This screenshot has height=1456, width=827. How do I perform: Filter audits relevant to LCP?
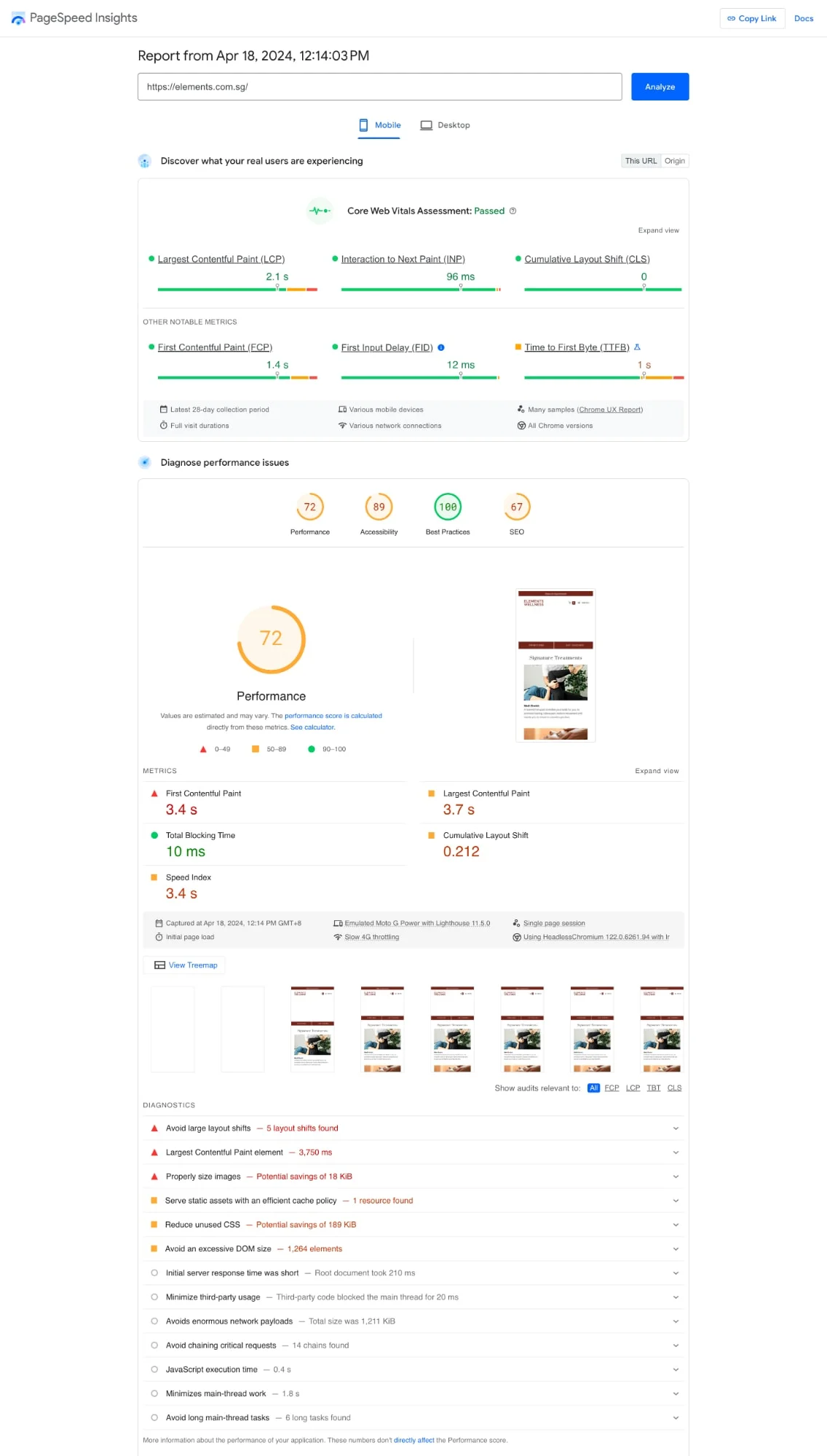[x=633, y=1088]
